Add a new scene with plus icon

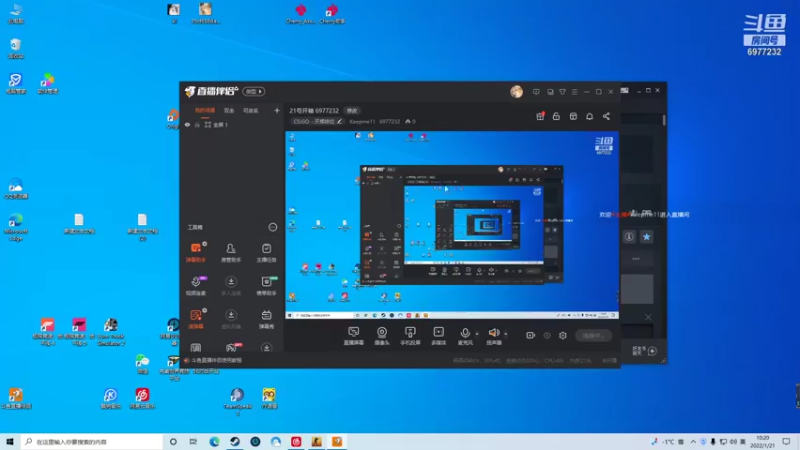click(277, 110)
